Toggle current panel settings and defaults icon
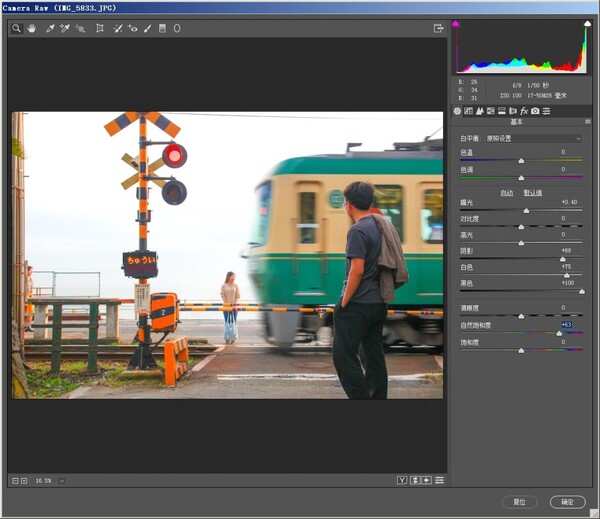 (439, 480)
